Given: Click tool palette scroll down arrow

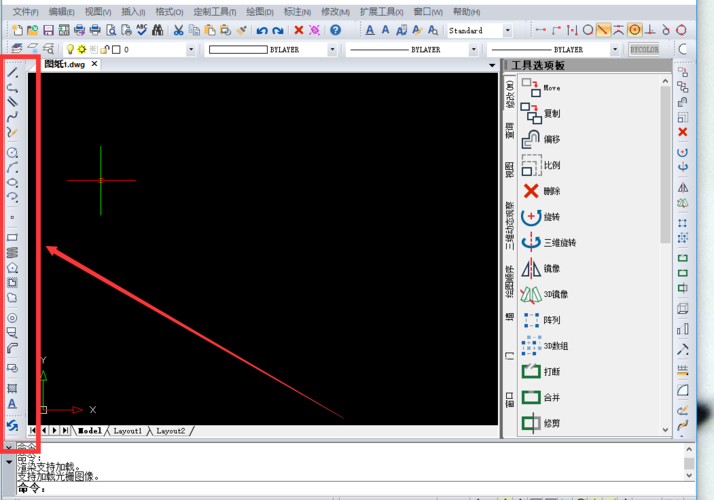Looking at the screenshot, I should click(665, 430).
